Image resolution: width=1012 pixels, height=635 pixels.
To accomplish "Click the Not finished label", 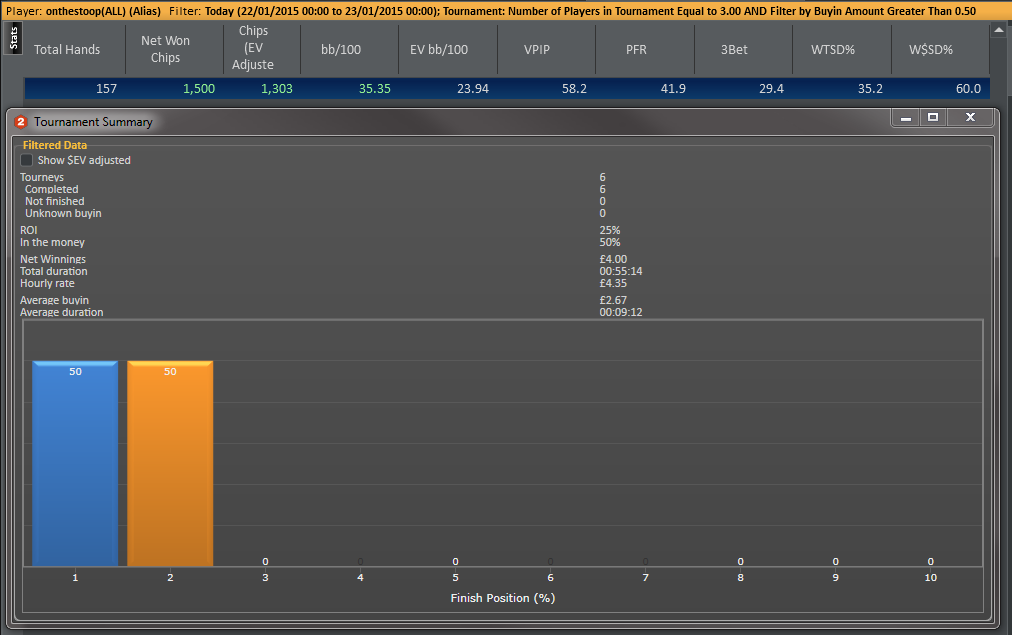I will (55, 201).
